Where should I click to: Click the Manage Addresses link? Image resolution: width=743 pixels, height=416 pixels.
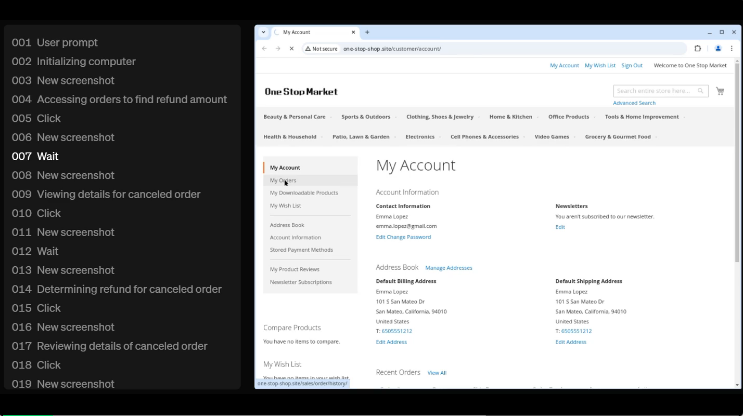coord(448,268)
